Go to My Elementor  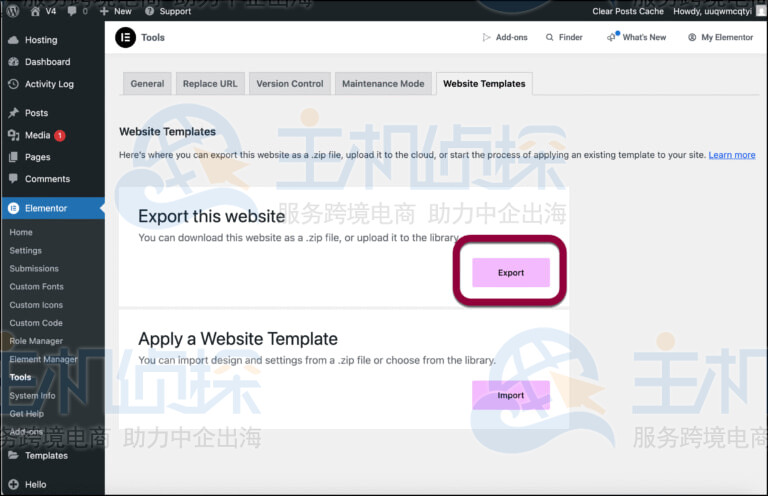tap(727, 37)
